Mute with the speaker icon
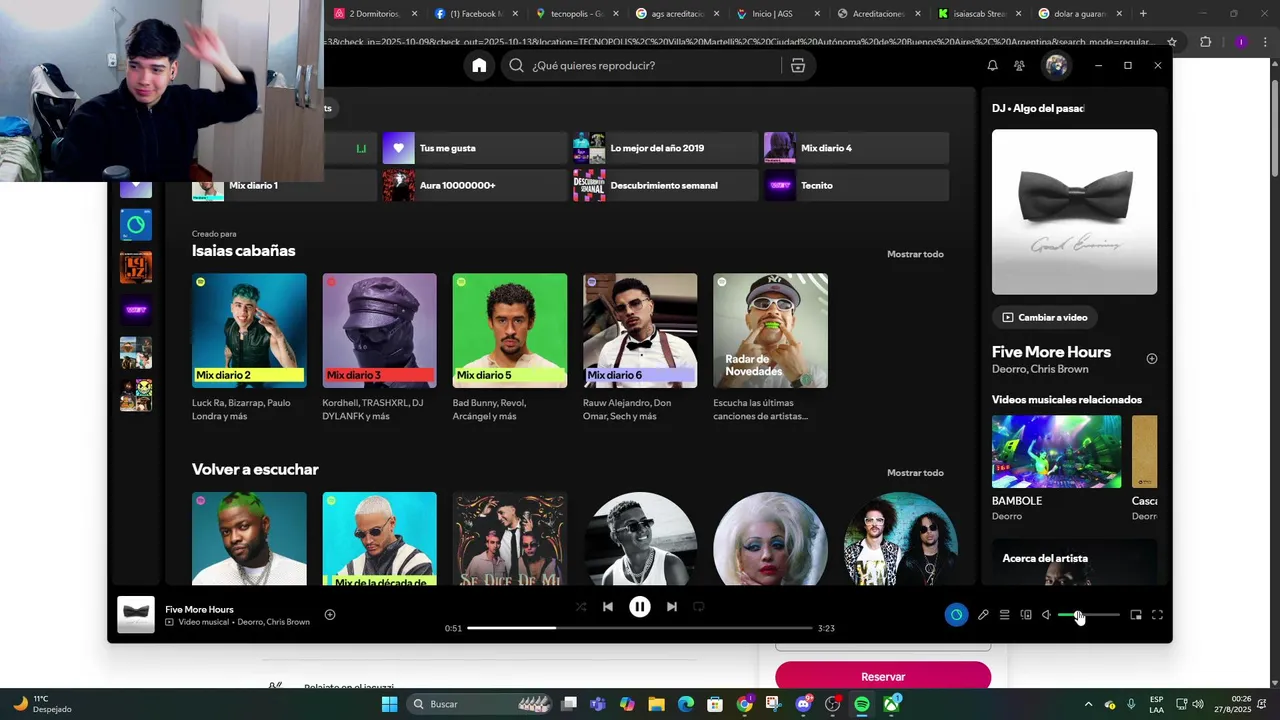 (x=1046, y=615)
